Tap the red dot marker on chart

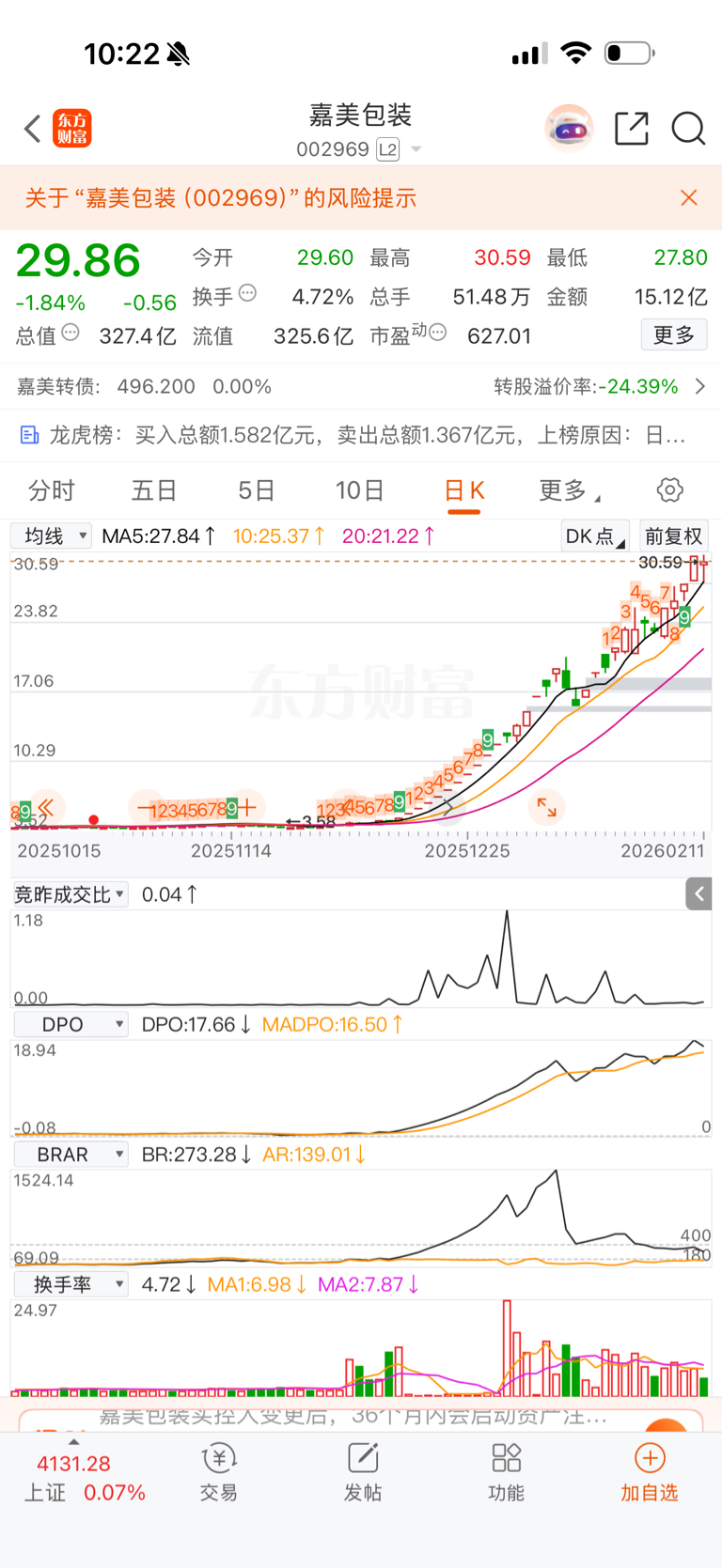click(x=93, y=820)
